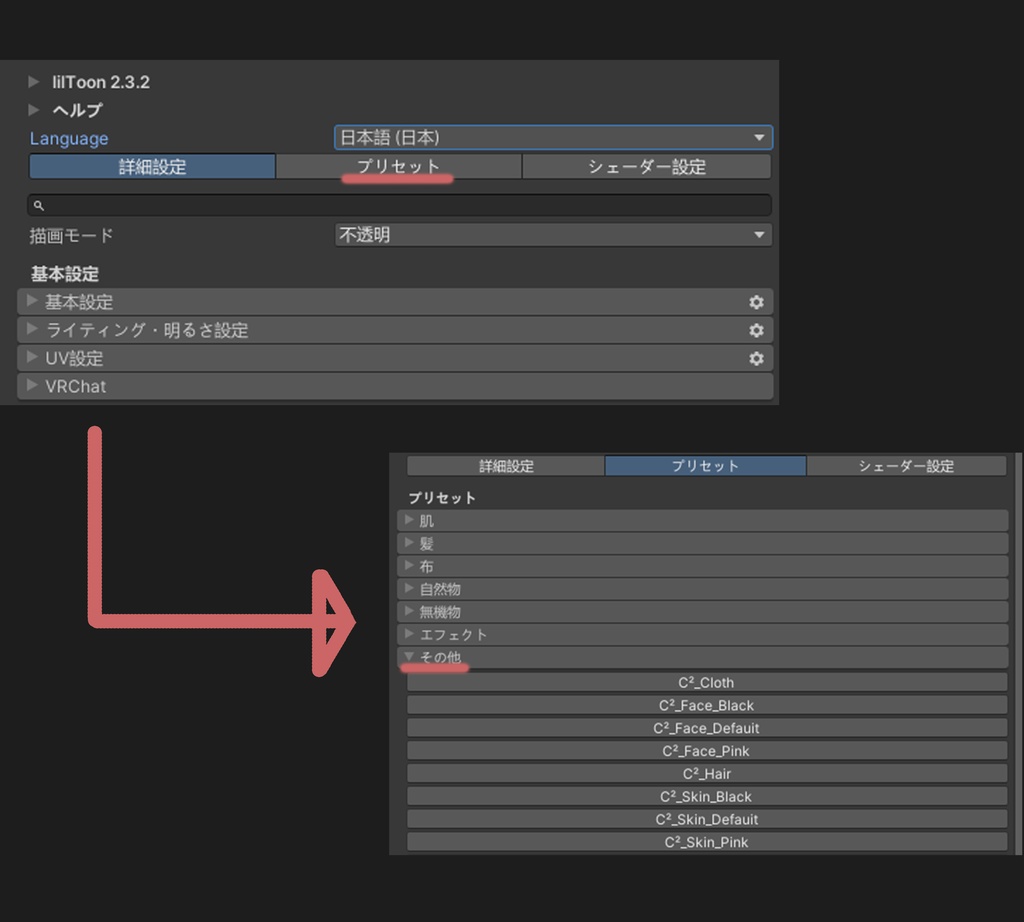1024x922 pixels.
Task: Click the Language label
Action: click(x=69, y=138)
